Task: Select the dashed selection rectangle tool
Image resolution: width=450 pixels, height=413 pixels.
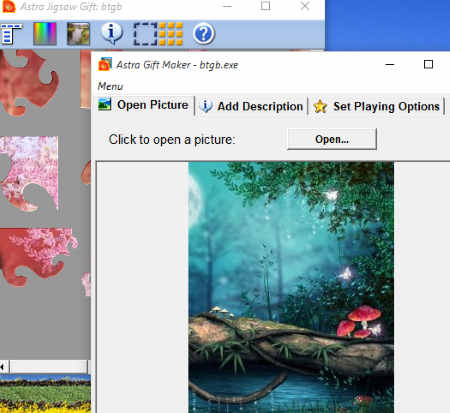Action: [145, 34]
